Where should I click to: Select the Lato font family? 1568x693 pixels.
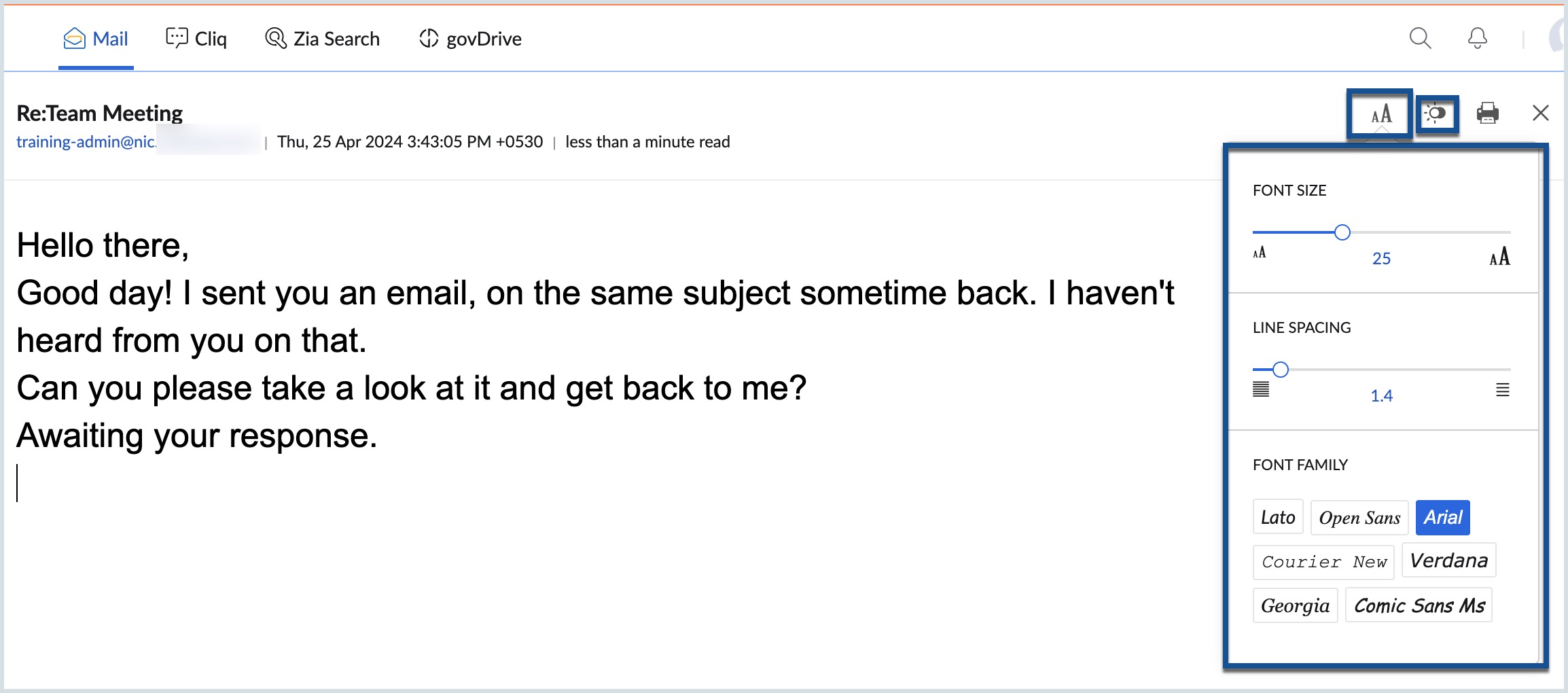[1278, 518]
